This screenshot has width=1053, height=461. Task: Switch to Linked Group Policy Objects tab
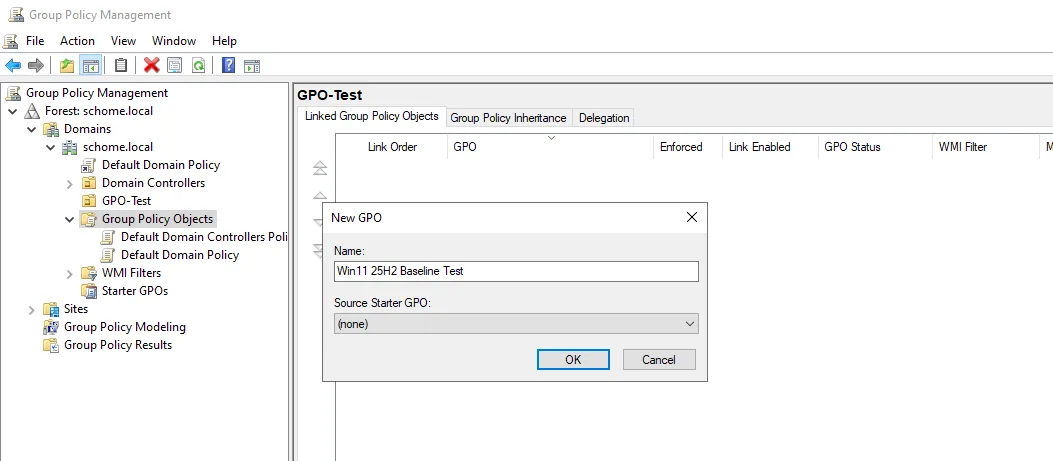[x=371, y=116]
